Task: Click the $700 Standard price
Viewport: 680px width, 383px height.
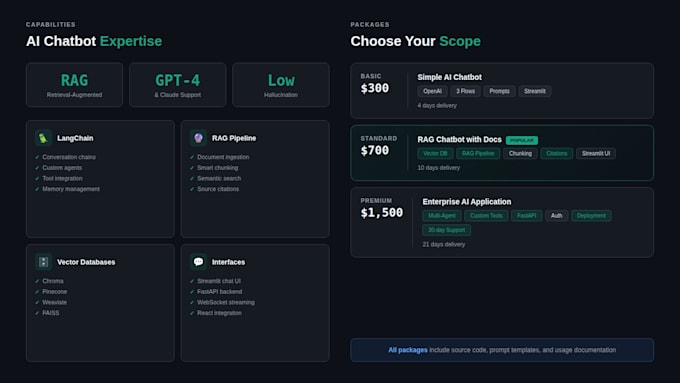Action: pyautogui.click(x=375, y=151)
